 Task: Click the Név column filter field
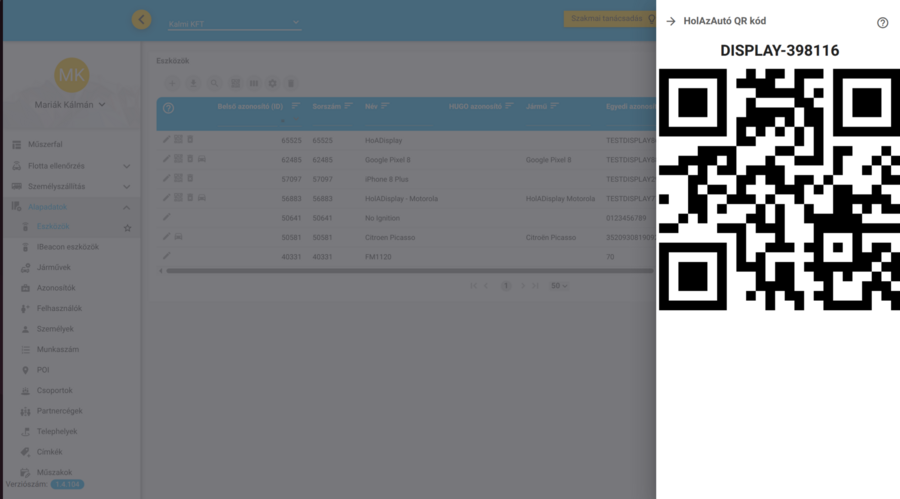click(x=397, y=121)
